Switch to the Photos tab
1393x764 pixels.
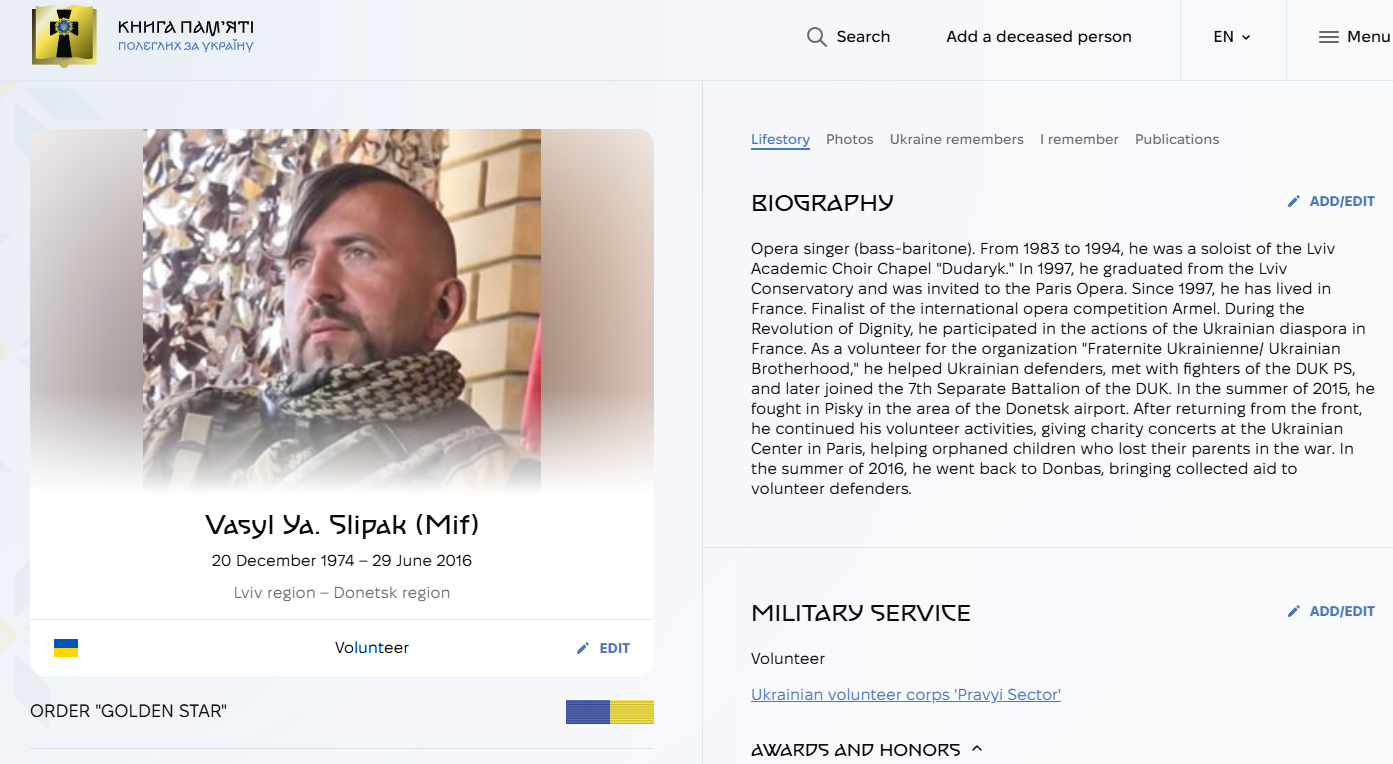coord(849,139)
